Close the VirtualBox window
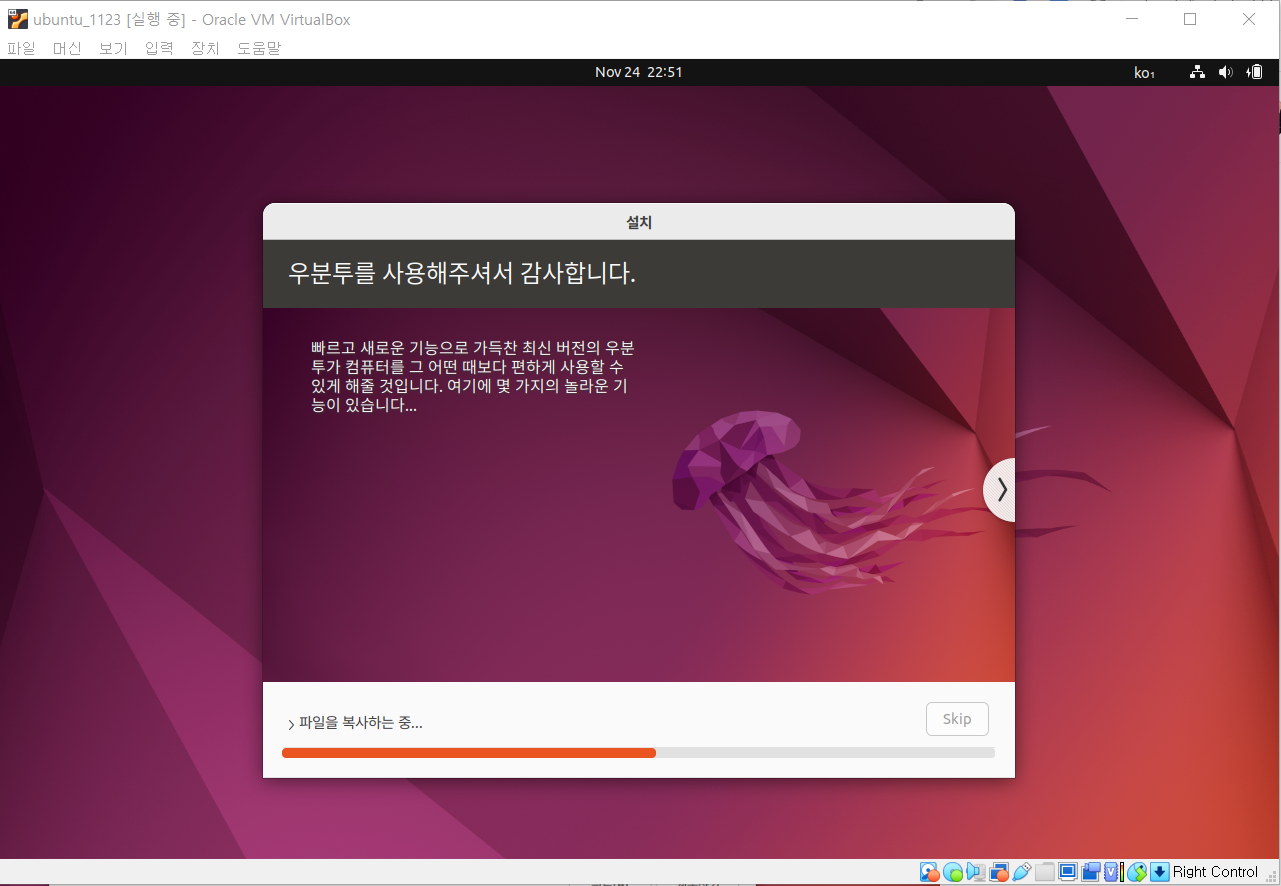The width and height of the screenshot is (1281, 886). tap(1249, 19)
